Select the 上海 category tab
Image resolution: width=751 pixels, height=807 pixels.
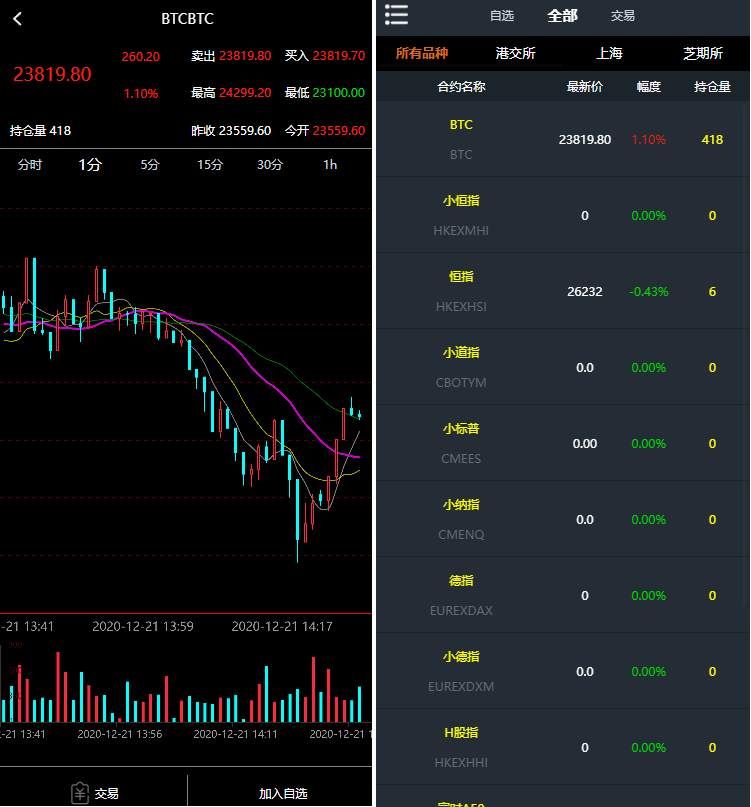click(x=609, y=53)
